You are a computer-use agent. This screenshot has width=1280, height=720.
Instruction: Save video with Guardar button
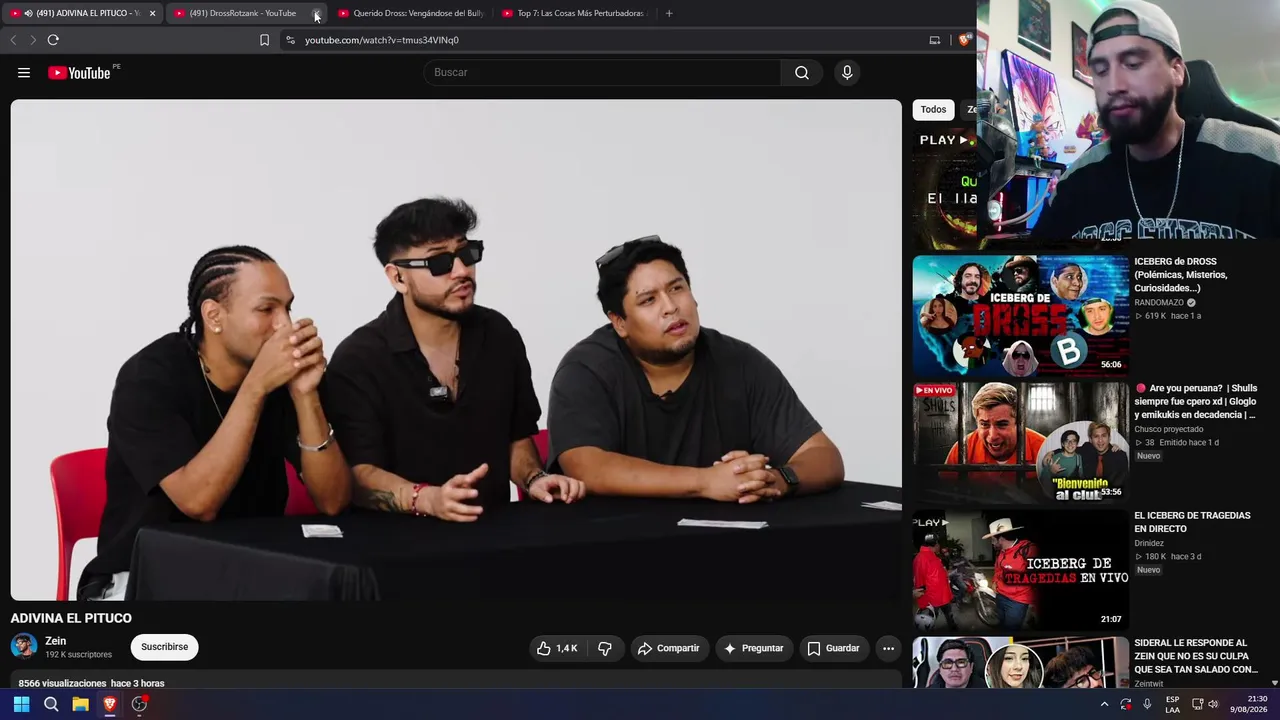pyautogui.click(x=833, y=648)
